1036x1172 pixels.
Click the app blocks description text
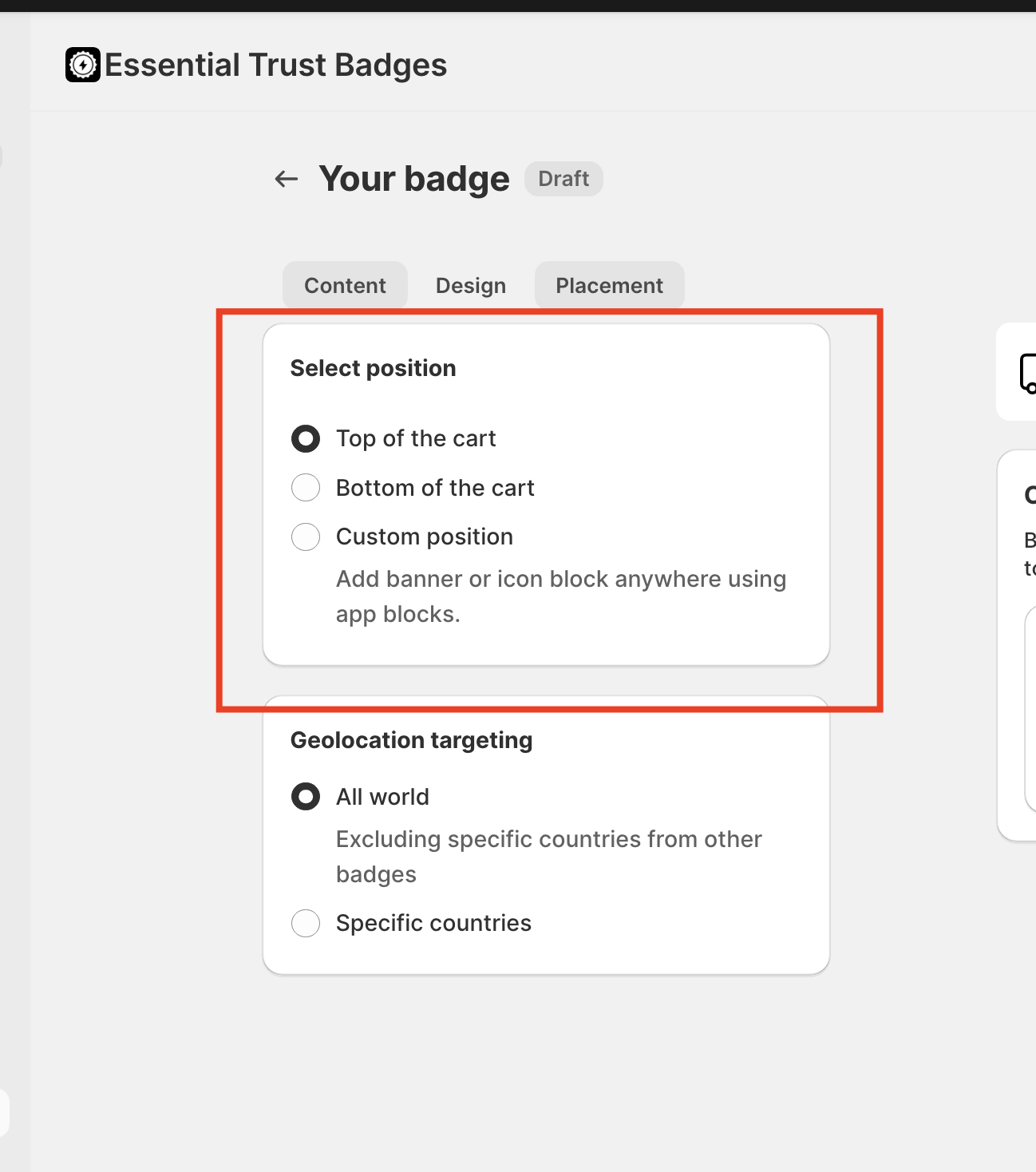(x=560, y=596)
